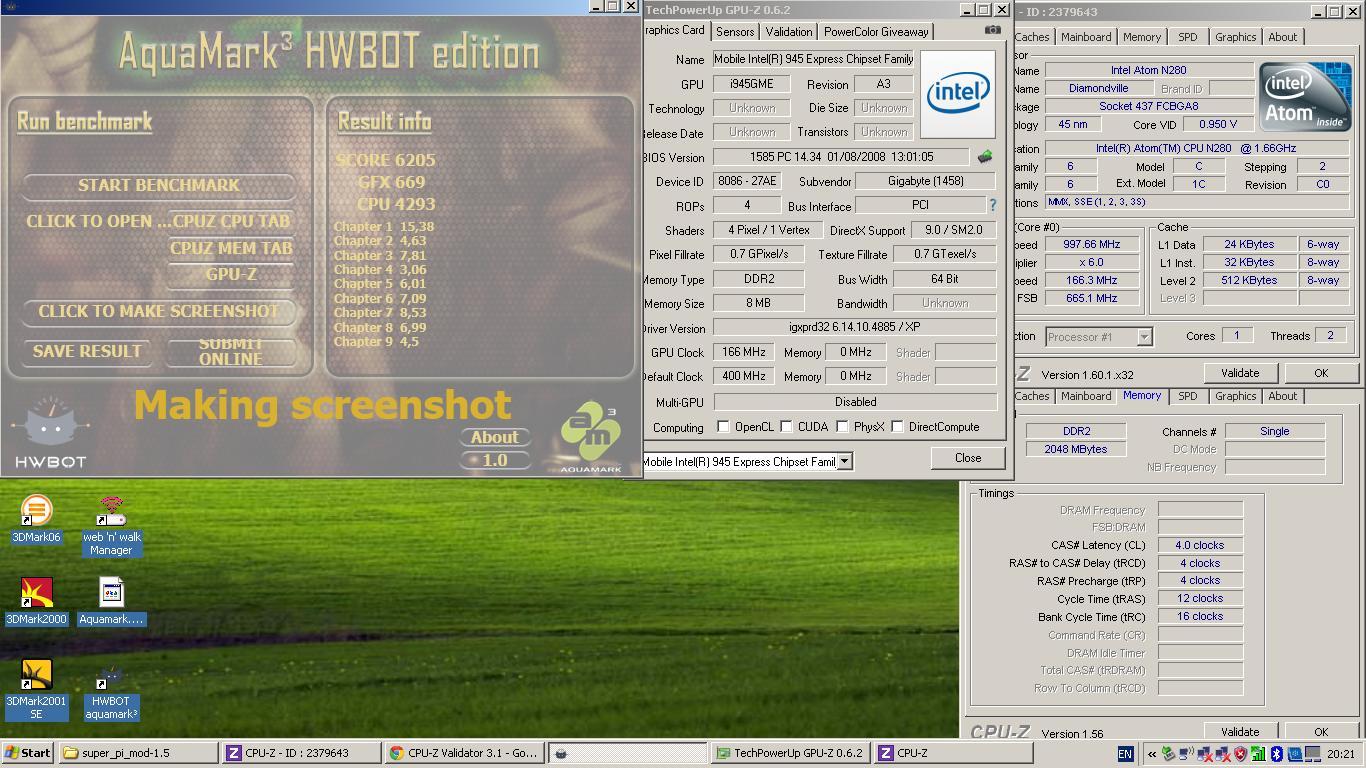Open the web 'n' walk Manager shortcut
This screenshot has width=1366, height=768.
pos(111,526)
